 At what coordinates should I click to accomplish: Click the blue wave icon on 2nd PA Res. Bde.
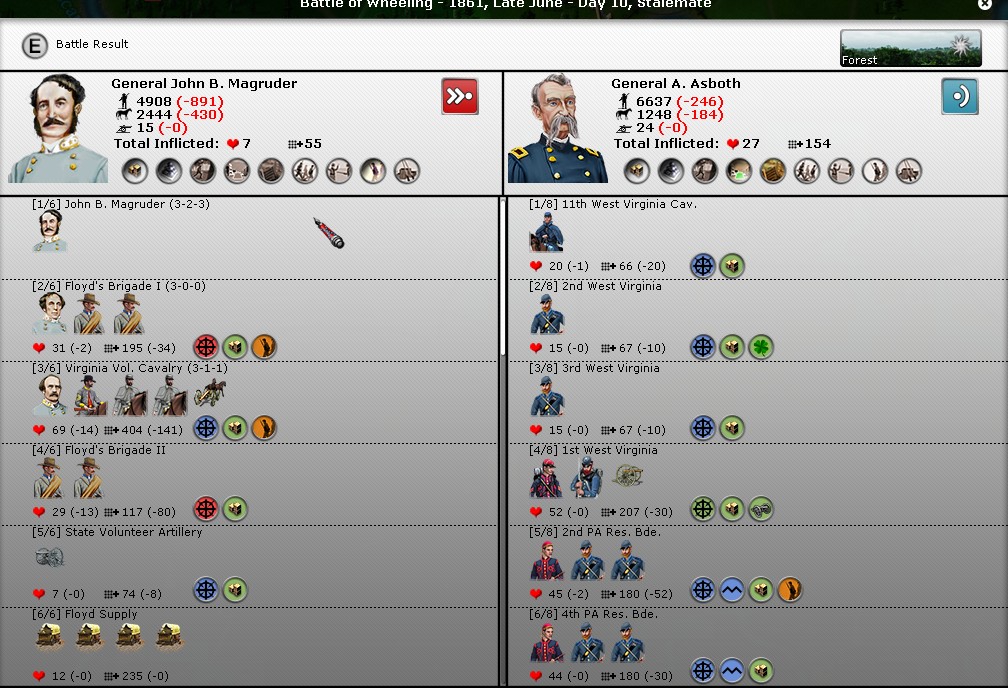pyautogui.click(x=732, y=590)
